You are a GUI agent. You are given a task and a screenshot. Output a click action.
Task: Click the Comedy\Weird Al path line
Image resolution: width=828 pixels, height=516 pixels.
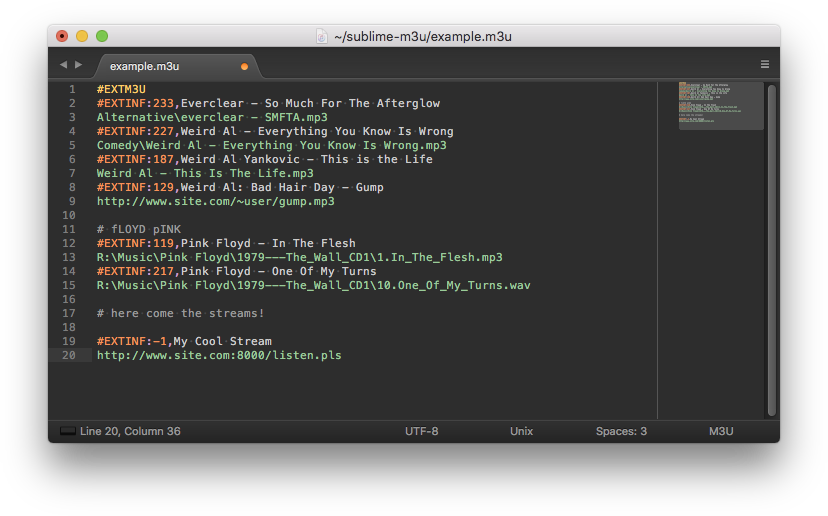coord(271,145)
